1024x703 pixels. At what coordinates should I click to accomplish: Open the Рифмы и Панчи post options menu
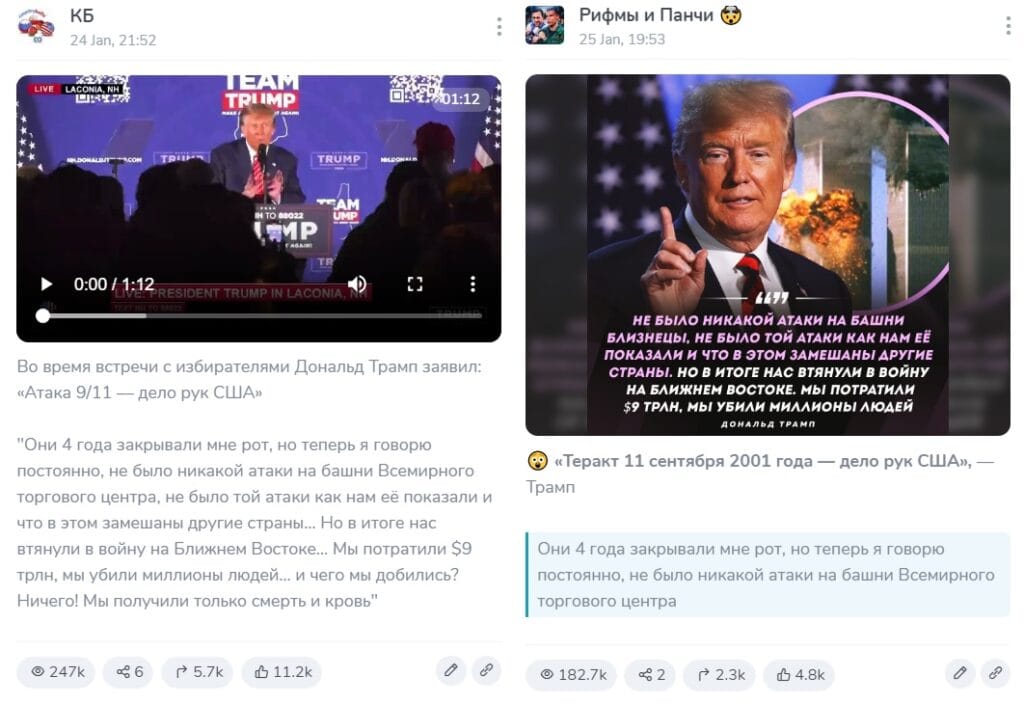(x=1008, y=25)
